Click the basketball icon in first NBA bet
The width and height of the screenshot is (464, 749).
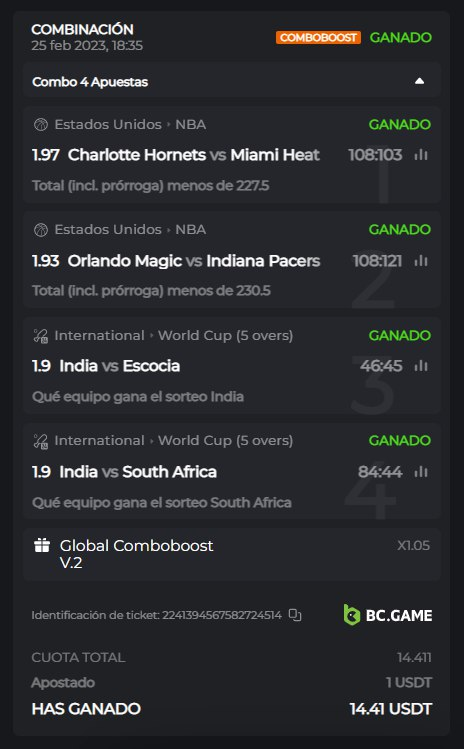[x=41, y=125]
